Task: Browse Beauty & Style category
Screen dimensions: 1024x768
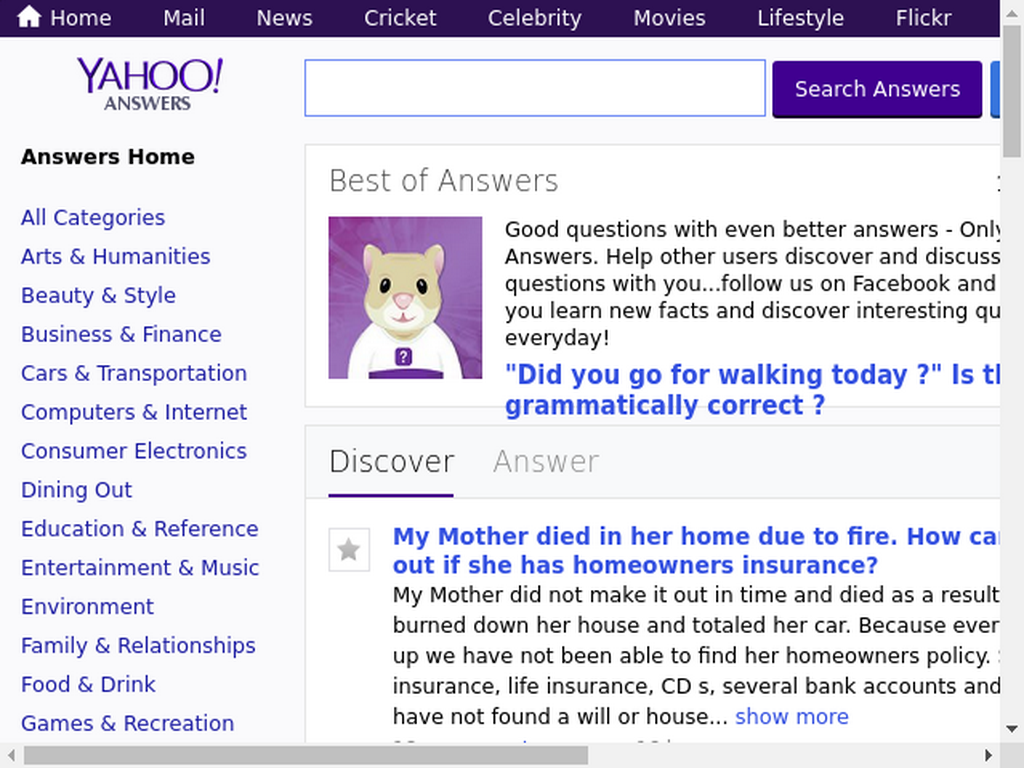Action: [x=98, y=295]
